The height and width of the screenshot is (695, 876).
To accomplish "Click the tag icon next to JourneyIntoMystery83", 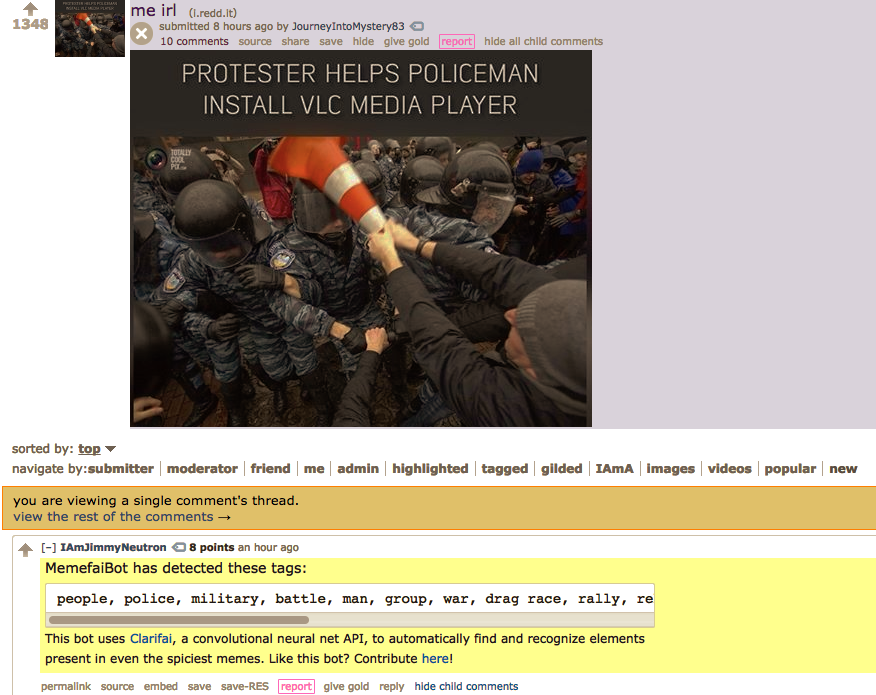I will (x=417, y=26).
